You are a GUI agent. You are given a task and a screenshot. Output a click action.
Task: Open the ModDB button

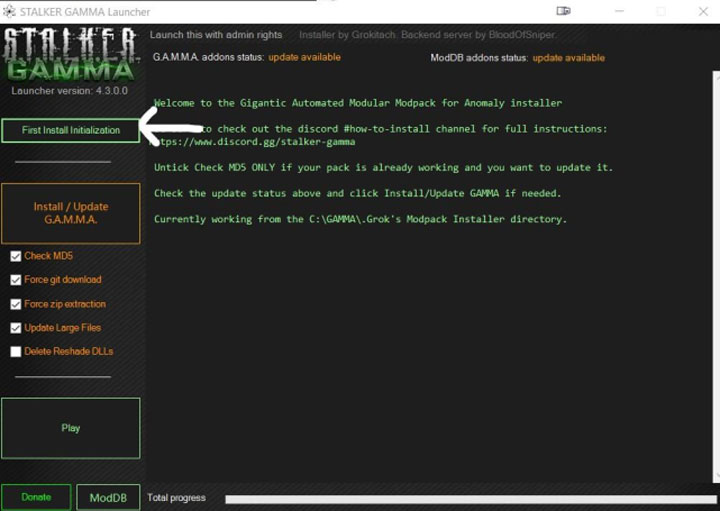(x=108, y=497)
